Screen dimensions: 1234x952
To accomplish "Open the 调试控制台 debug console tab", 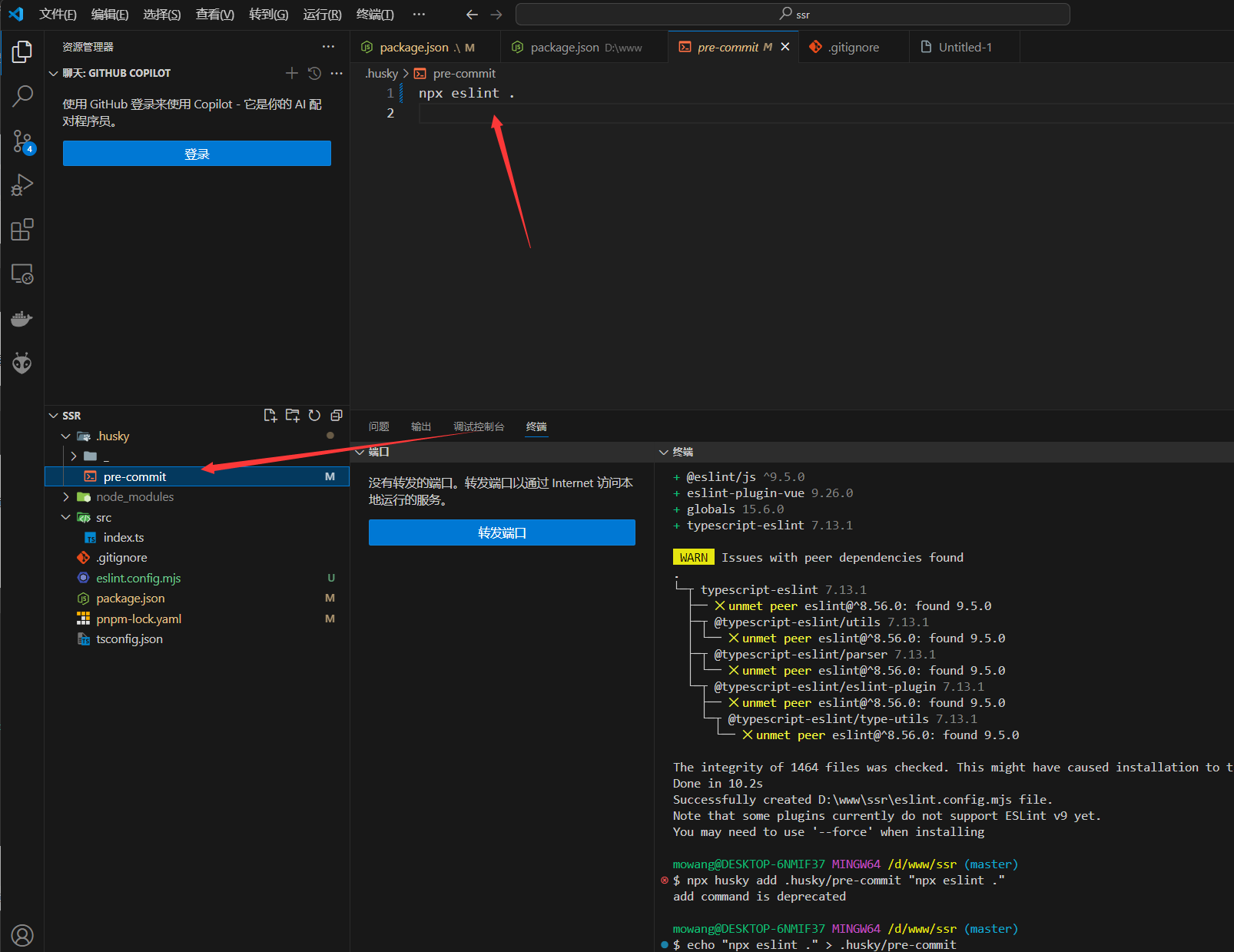I will pos(479,426).
